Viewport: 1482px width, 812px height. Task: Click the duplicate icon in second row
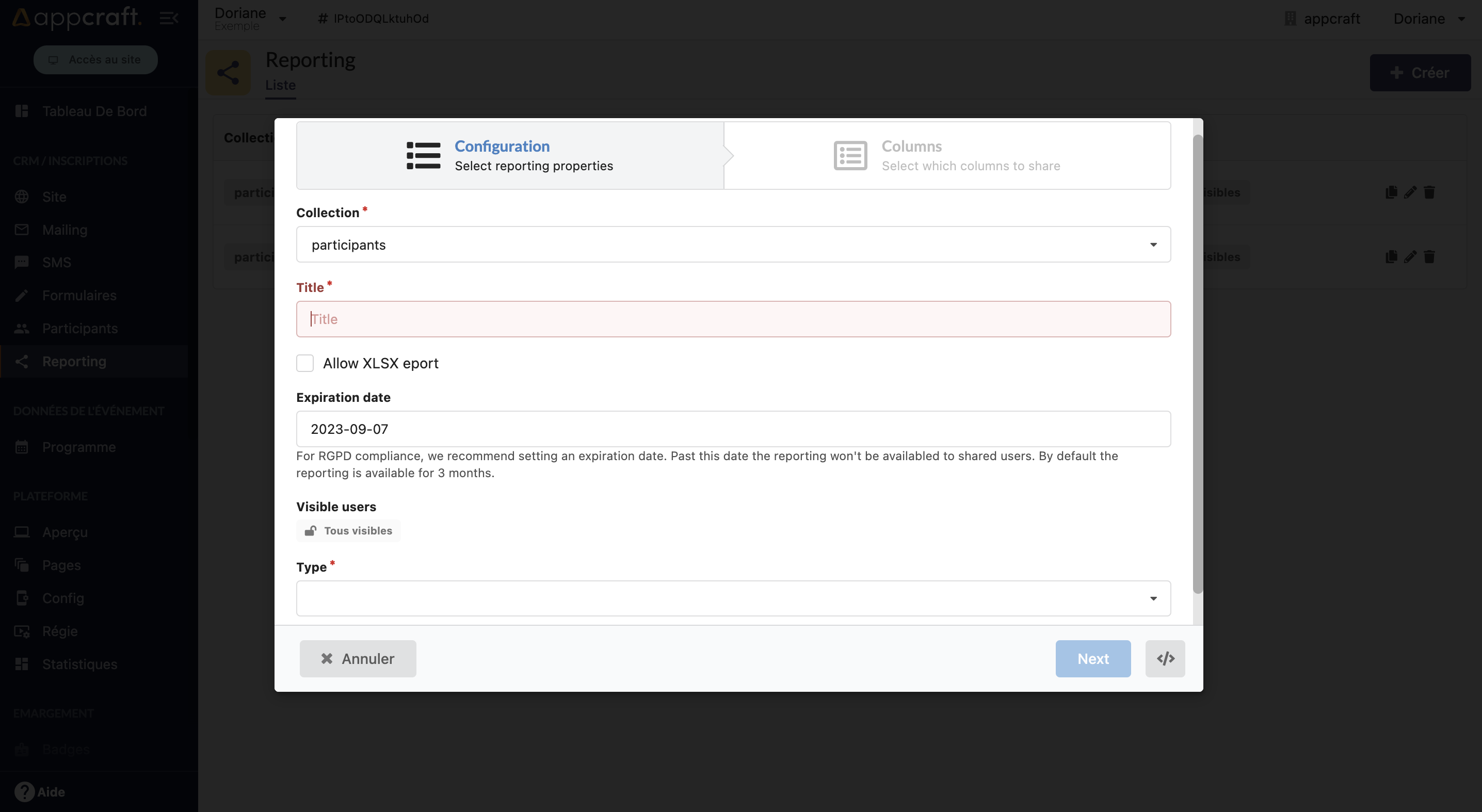[1391, 256]
